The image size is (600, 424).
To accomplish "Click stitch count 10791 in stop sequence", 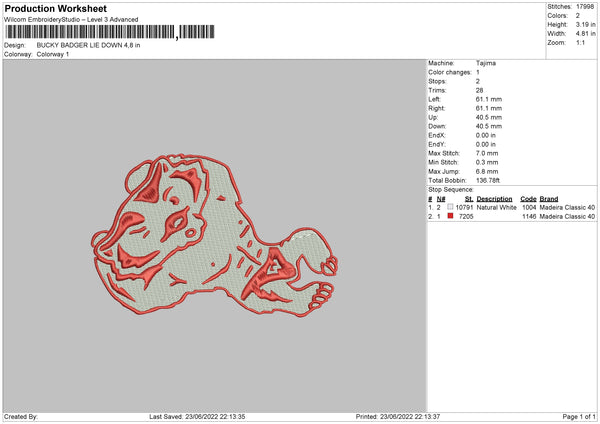I will pos(464,207).
